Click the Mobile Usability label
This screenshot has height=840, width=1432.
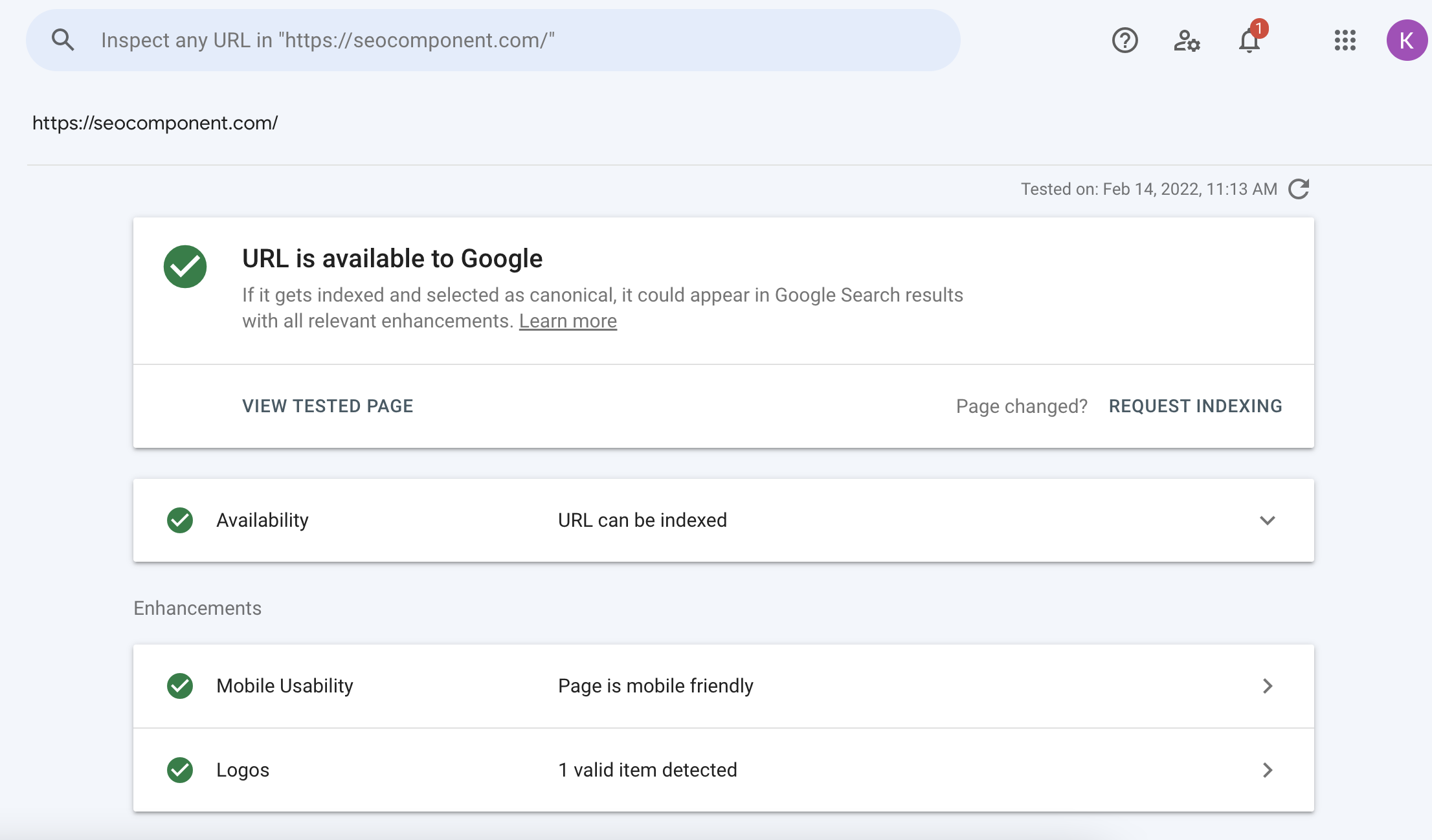coord(285,686)
